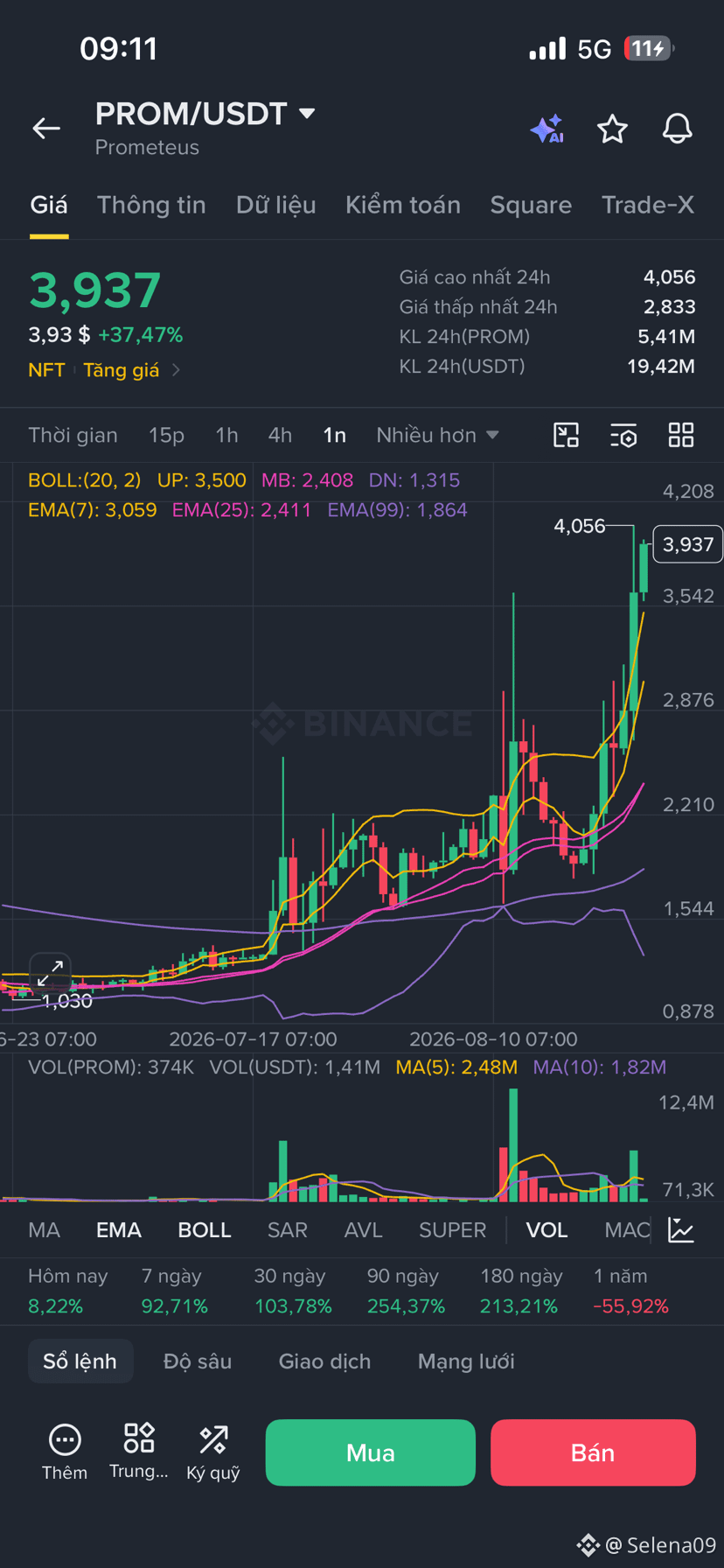Tap the EMA(7): 3,059 legend
This screenshot has width=724, height=1568.
tap(93, 510)
